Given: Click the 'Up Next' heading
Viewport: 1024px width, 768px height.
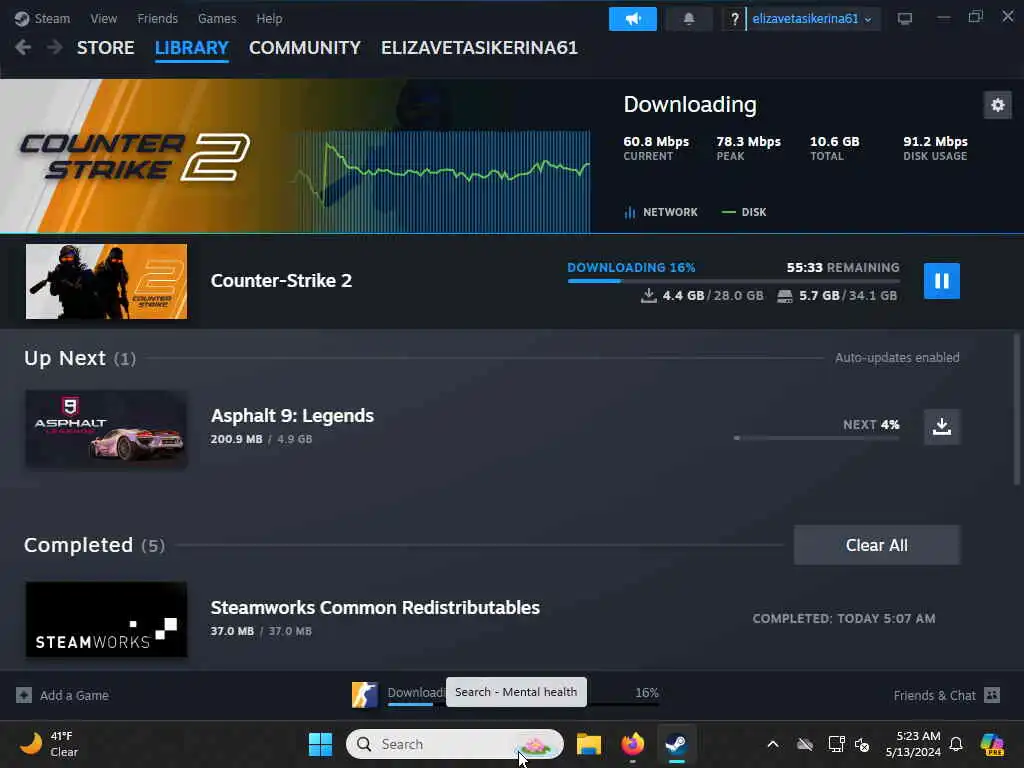Looking at the screenshot, I should pyautogui.click(x=65, y=359).
